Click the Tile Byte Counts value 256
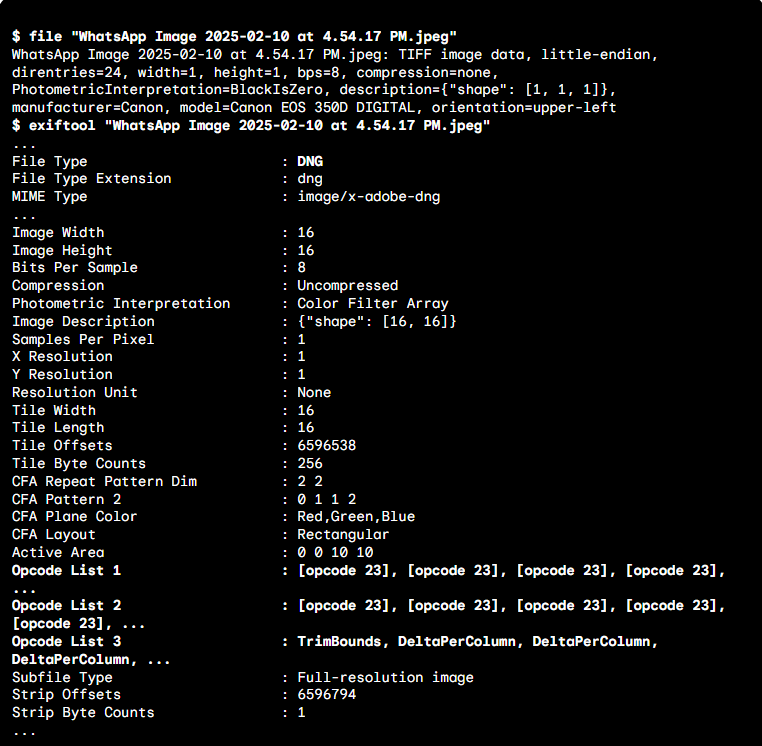This screenshot has height=746, width=762. click(310, 463)
